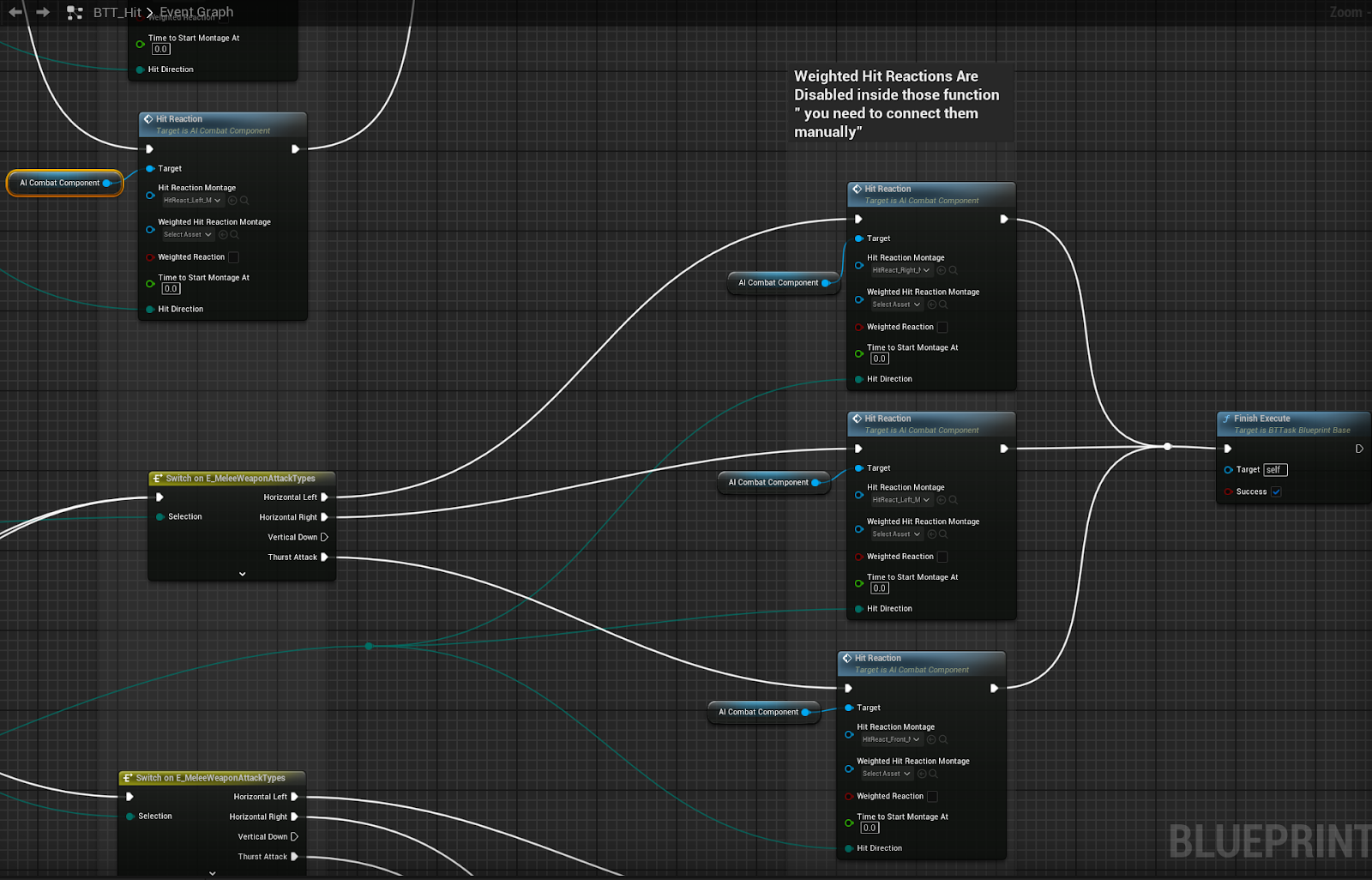Click the Weighted montage browse magnifier in HitReact_Right node
1372x880 pixels.
coord(943,304)
